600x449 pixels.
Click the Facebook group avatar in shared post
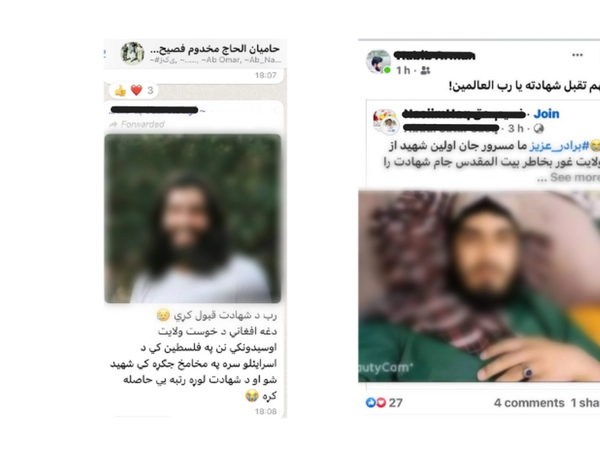pyautogui.click(x=385, y=121)
